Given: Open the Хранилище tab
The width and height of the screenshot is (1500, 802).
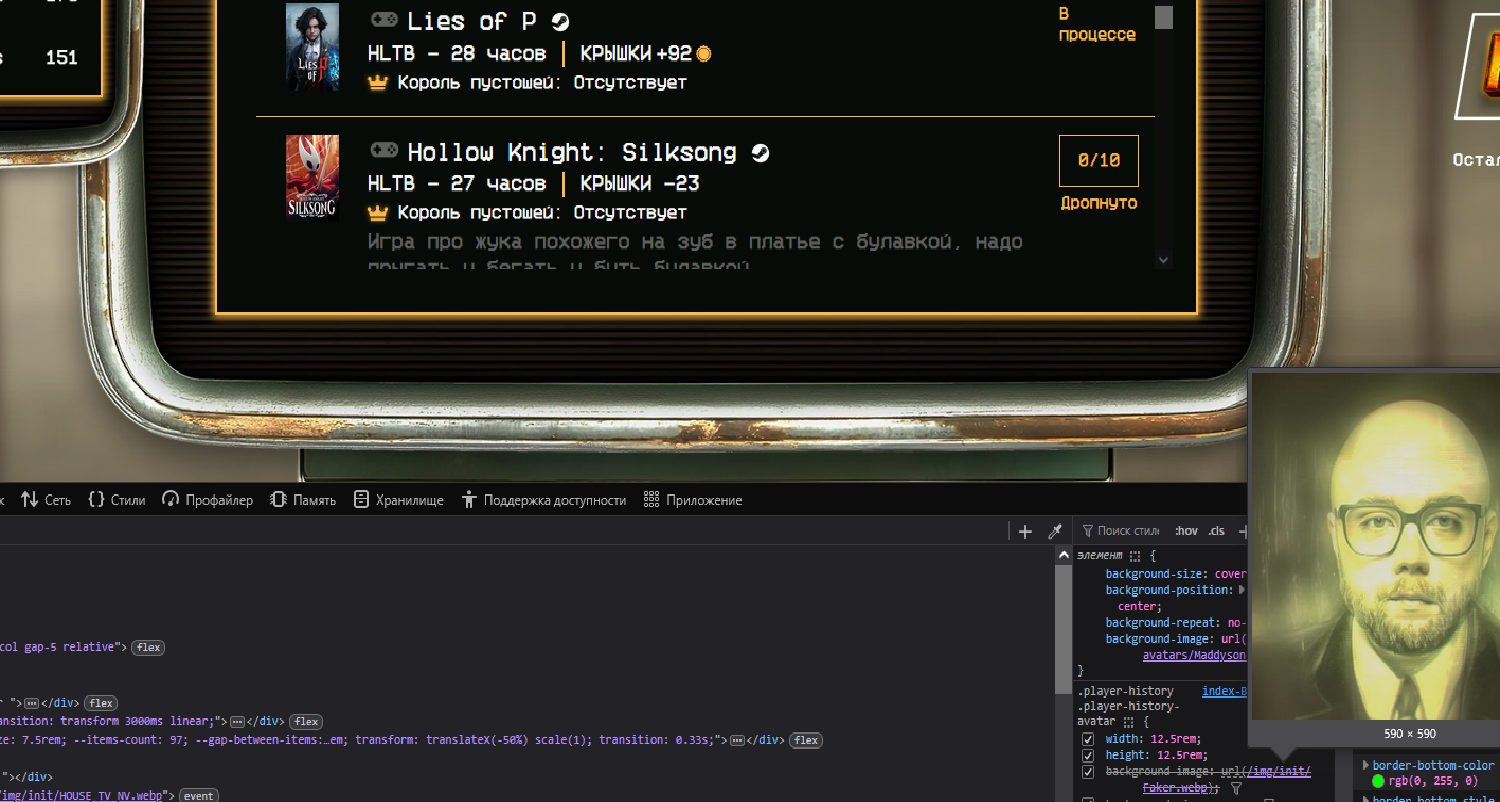Looking at the screenshot, I should 398,499.
